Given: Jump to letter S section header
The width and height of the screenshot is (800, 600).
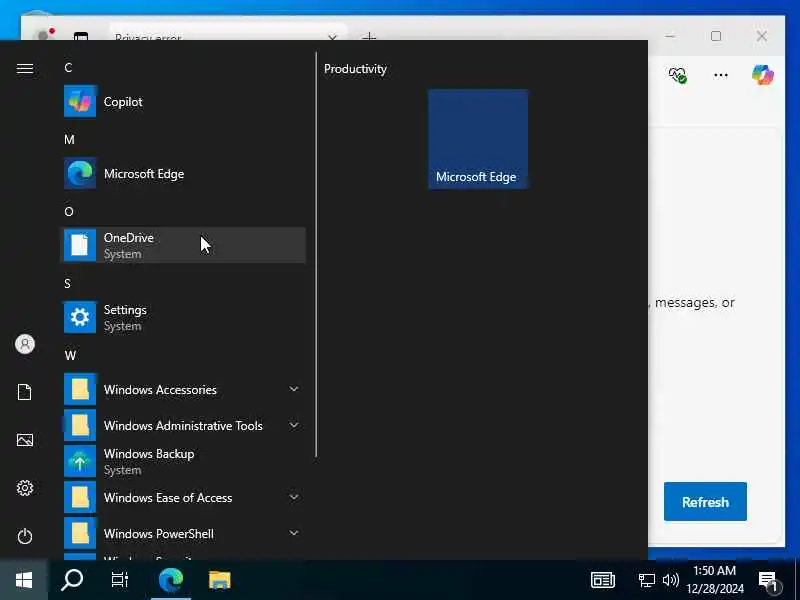Looking at the screenshot, I should pyautogui.click(x=67, y=283).
